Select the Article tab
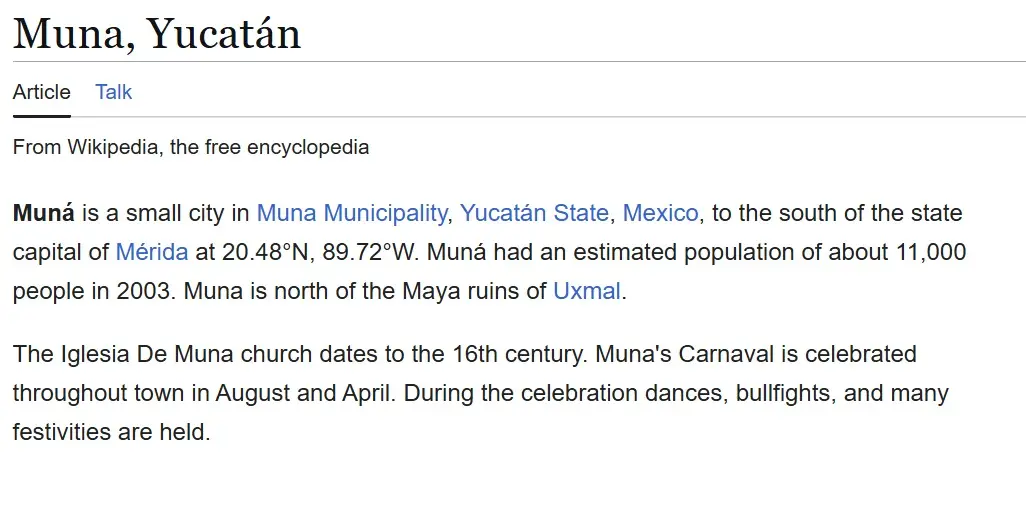The width and height of the screenshot is (1026, 514). [42, 92]
